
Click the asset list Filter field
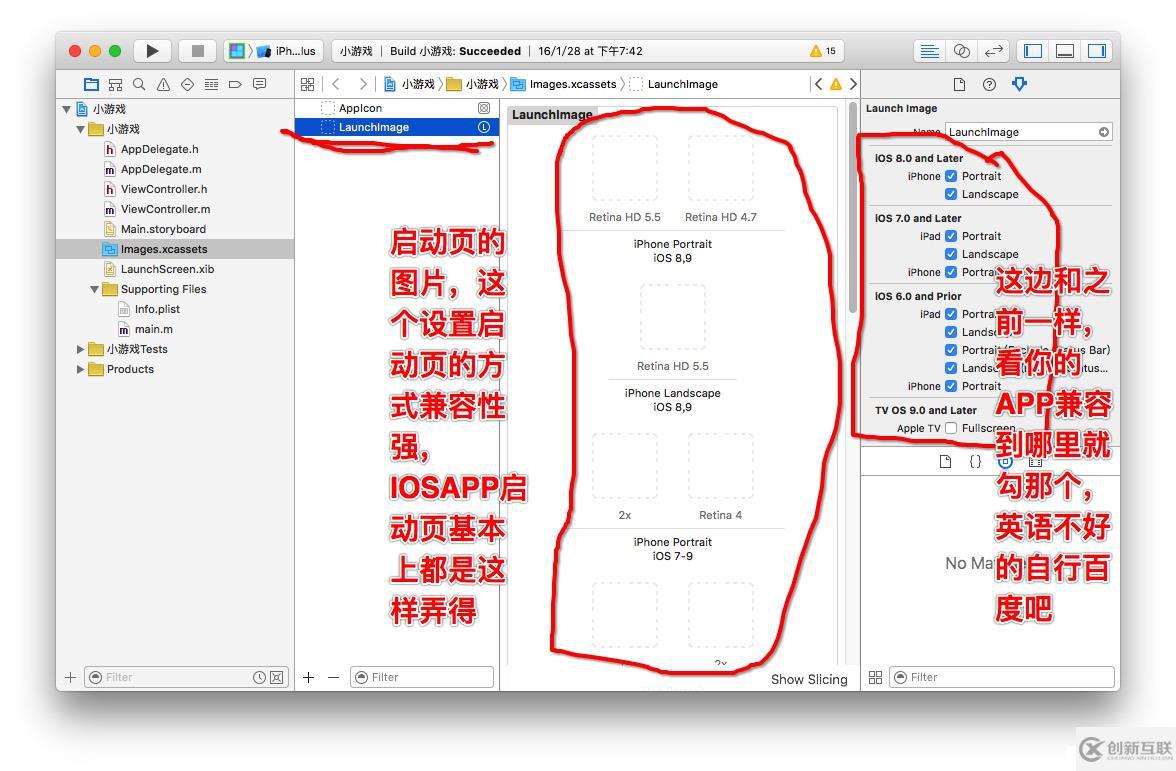point(422,677)
